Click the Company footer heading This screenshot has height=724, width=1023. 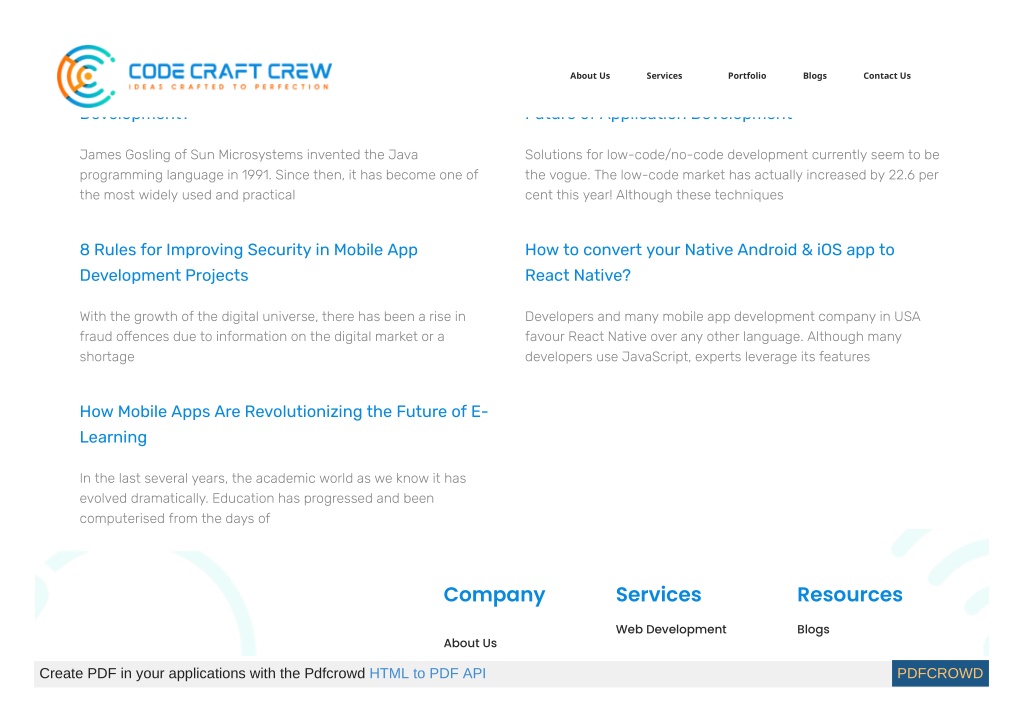click(494, 595)
